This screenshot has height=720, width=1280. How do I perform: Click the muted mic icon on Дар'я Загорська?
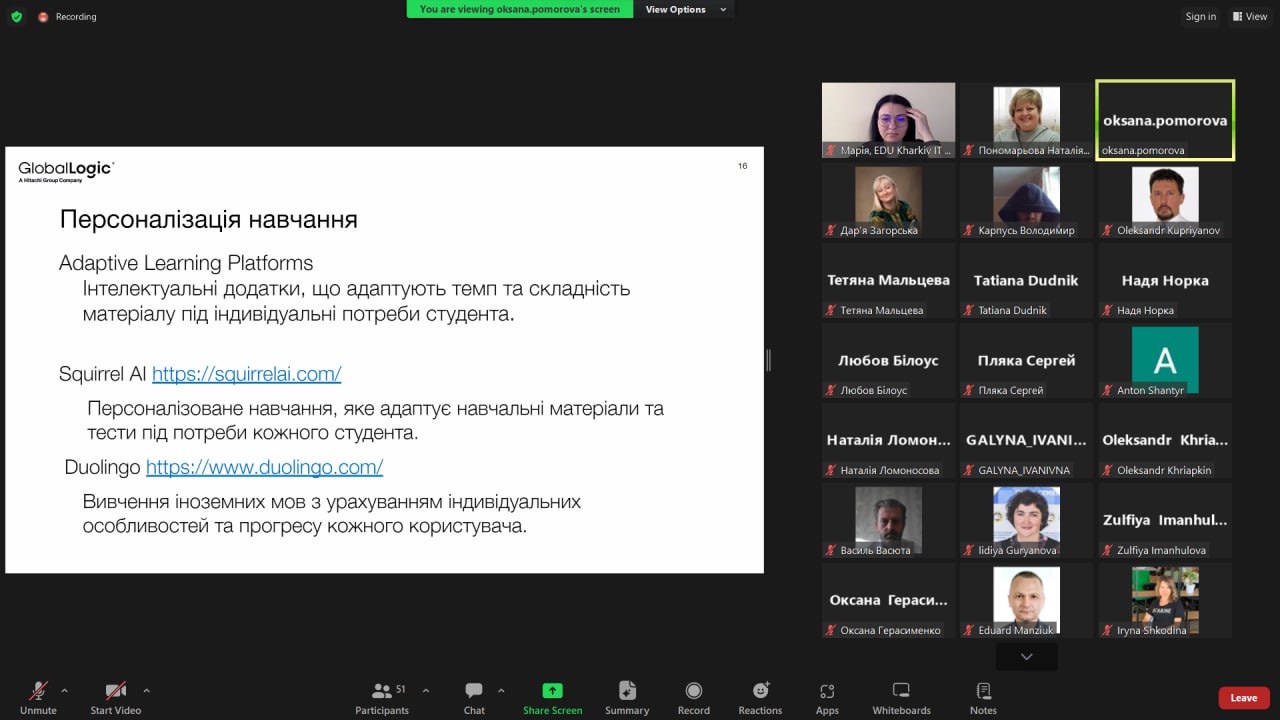[830, 230]
